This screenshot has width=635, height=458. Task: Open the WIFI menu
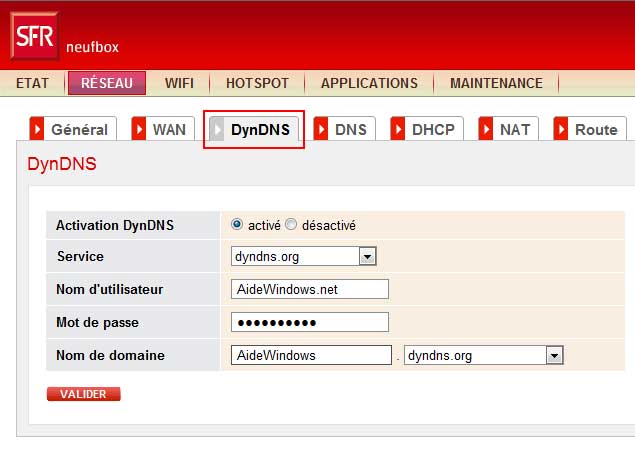179,84
